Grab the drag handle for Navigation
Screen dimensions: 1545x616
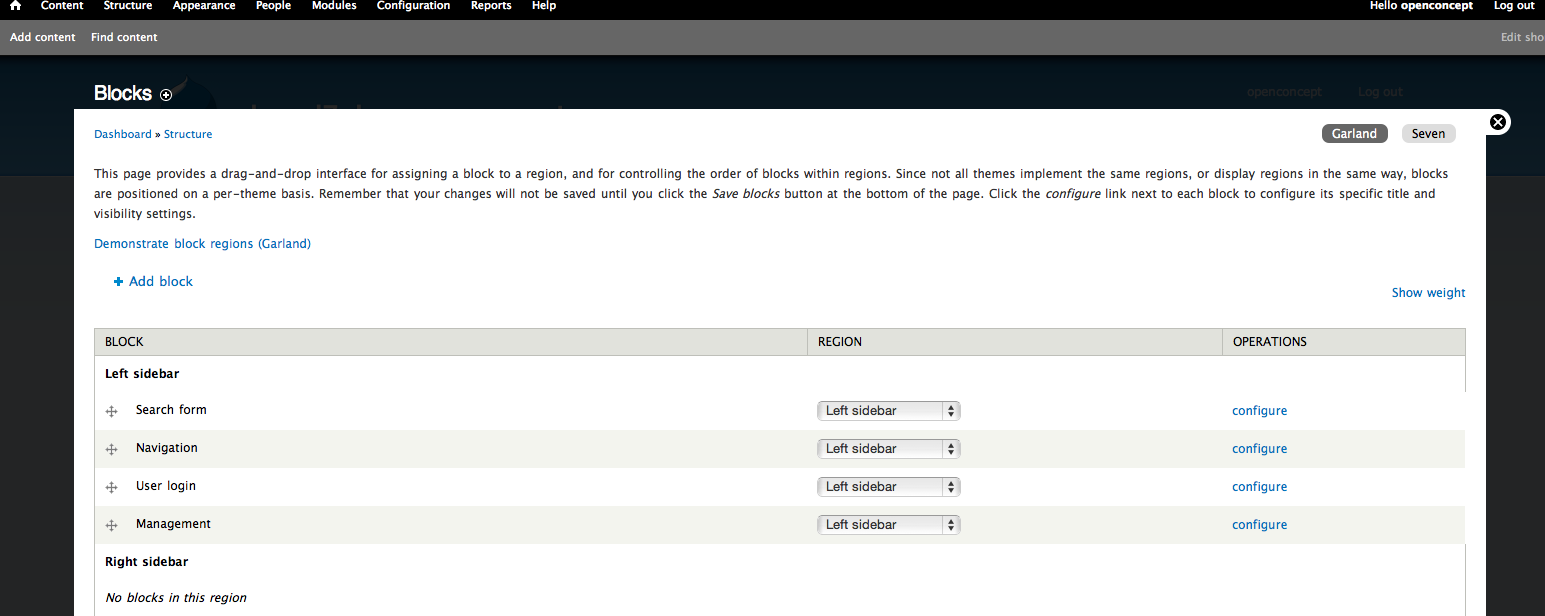pyautogui.click(x=111, y=448)
